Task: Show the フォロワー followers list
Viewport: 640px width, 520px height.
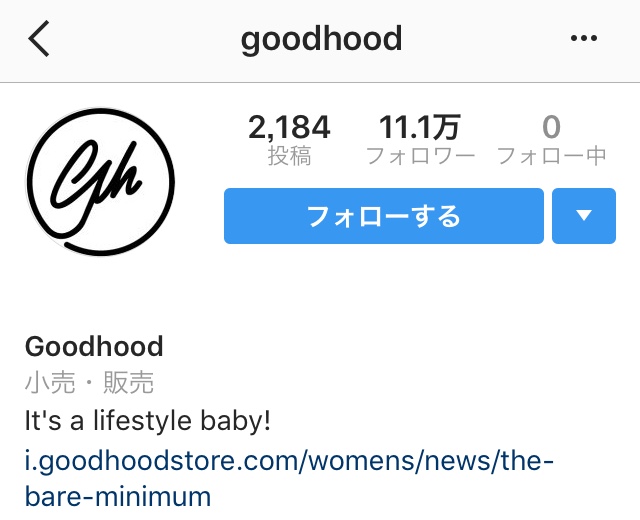Action: pyautogui.click(x=420, y=156)
